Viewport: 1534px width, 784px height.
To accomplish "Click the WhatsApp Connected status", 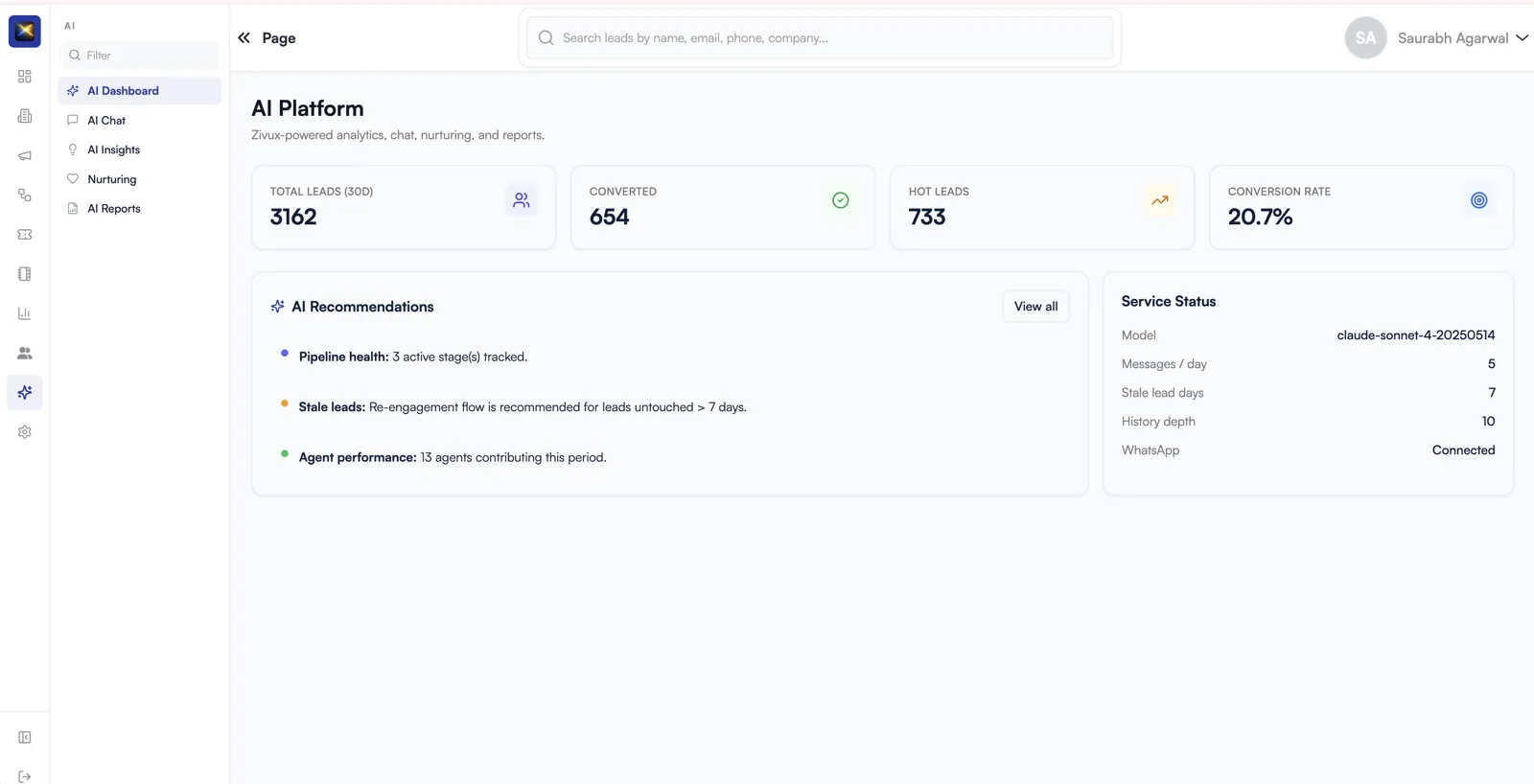I will coord(1464,450).
